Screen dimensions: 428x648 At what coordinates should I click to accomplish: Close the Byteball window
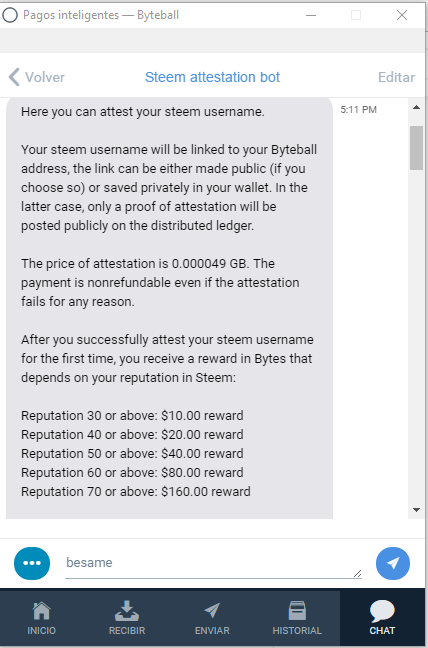coord(402,15)
